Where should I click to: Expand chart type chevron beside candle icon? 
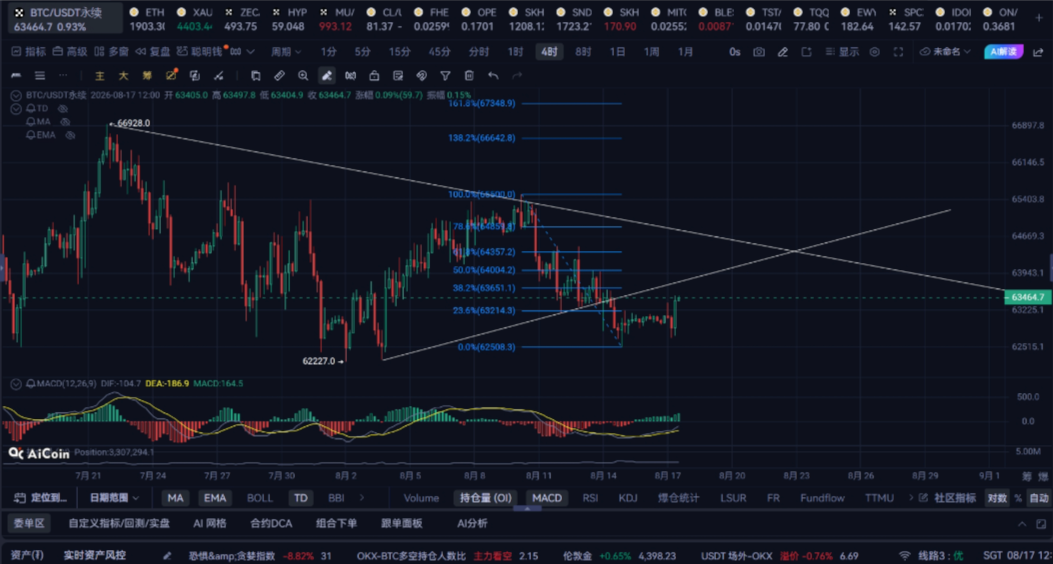coord(251,52)
